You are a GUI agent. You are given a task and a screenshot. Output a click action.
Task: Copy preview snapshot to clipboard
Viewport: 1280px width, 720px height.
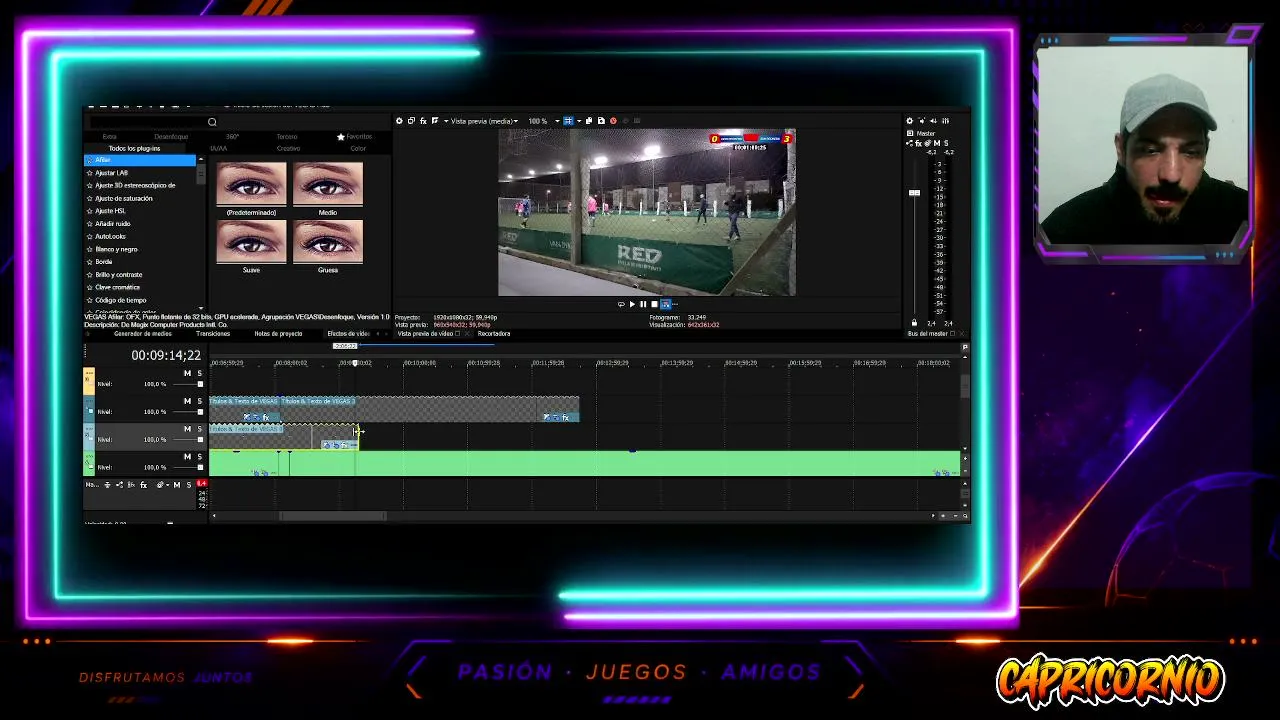pyautogui.click(x=589, y=121)
